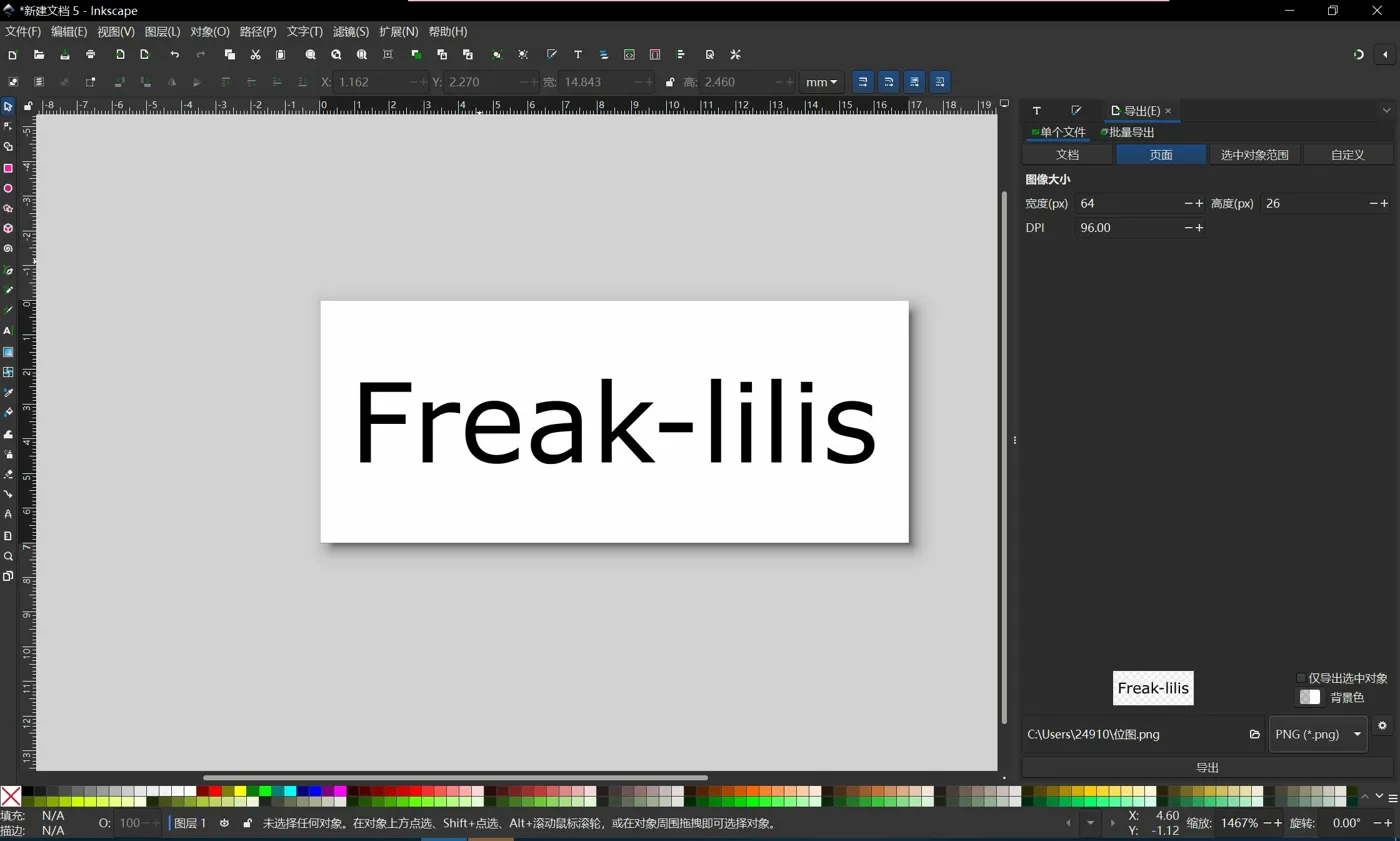Viewport: 1400px width, 841px height.
Task: Open PNG file format dropdown
Action: [x=1318, y=734]
